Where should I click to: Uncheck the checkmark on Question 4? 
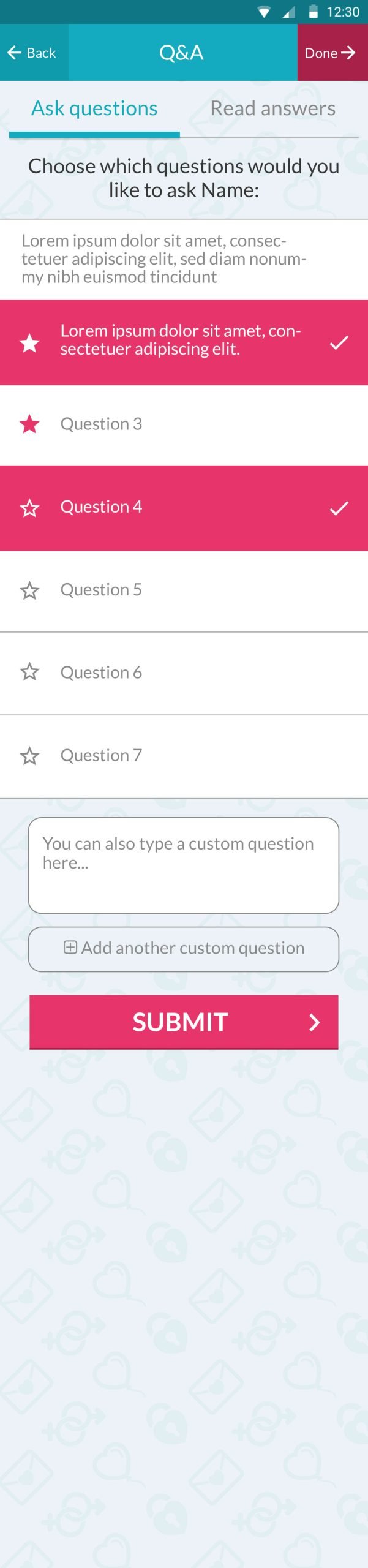coord(339,508)
